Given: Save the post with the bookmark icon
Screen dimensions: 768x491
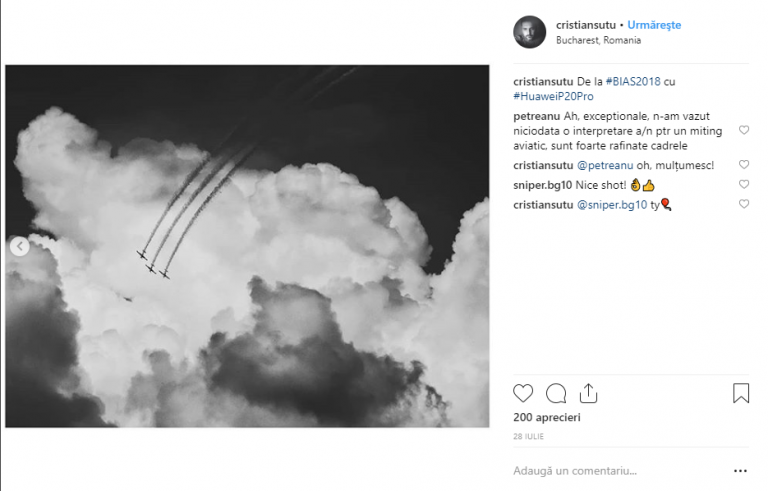Looking at the screenshot, I should [741, 393].
